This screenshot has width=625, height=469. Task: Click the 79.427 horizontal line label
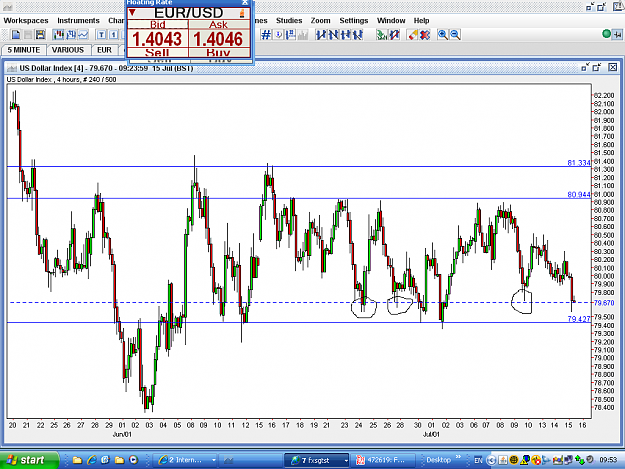579,319
